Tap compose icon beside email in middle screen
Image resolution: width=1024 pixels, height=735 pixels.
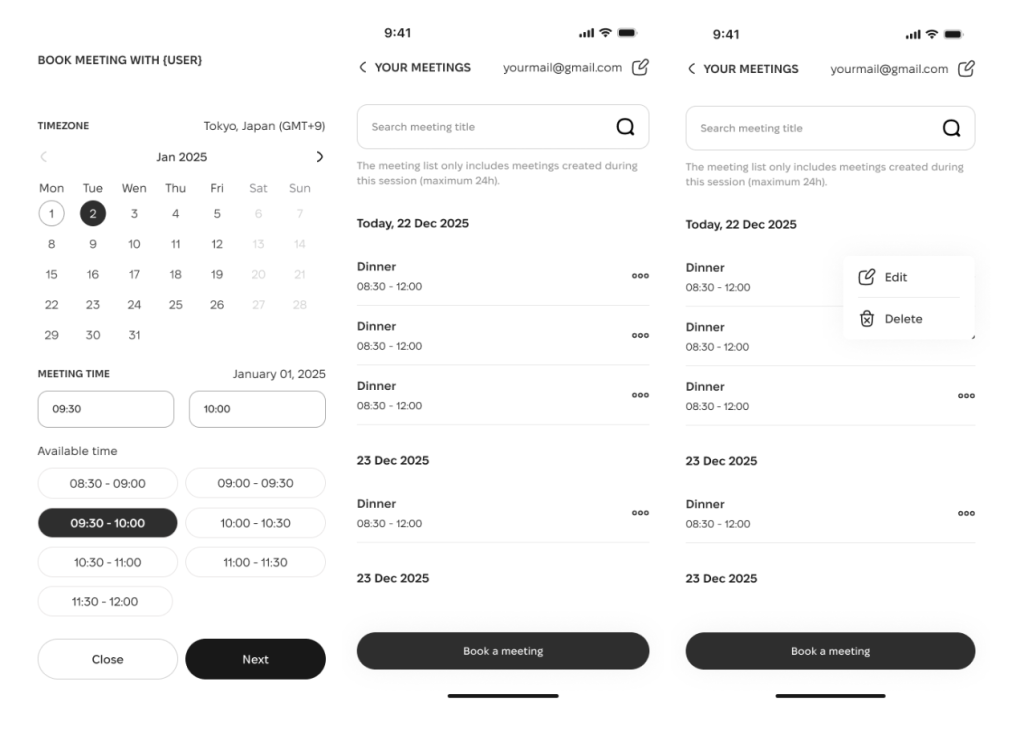pyautogui.click(x=640, y=67)
